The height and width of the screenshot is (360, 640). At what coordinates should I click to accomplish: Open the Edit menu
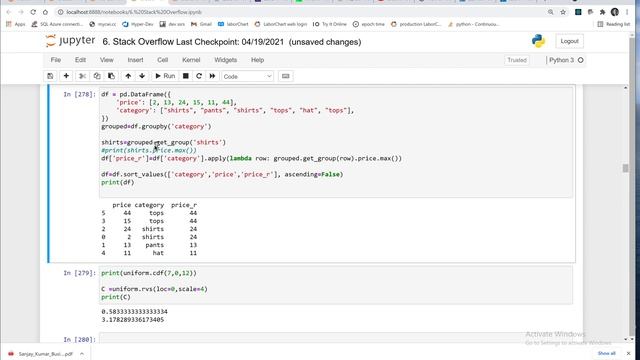coord(80,60)
